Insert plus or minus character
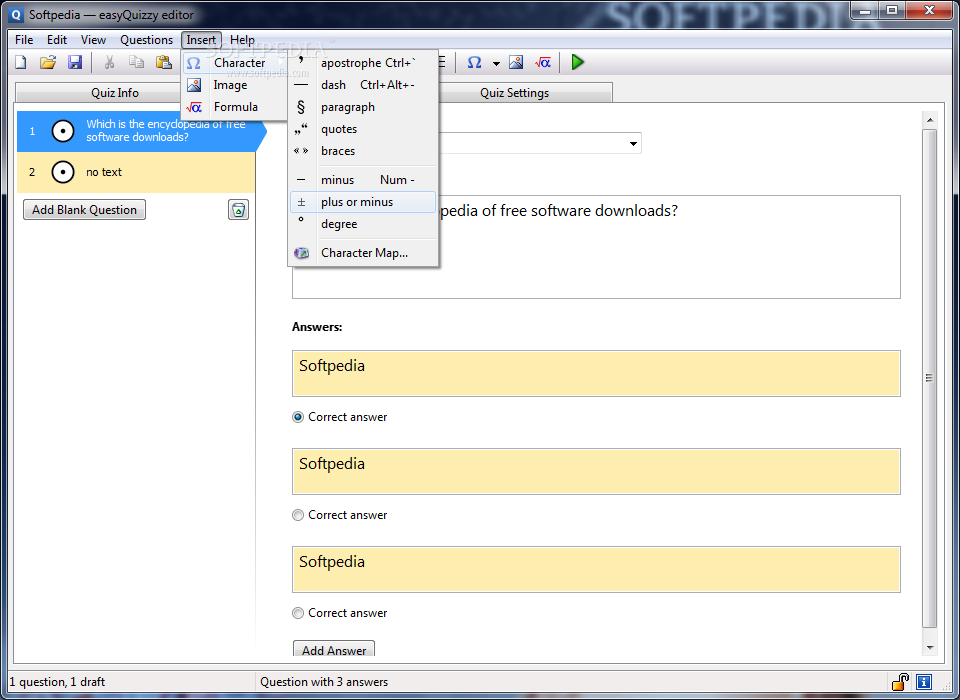 [x=364, y=202]
